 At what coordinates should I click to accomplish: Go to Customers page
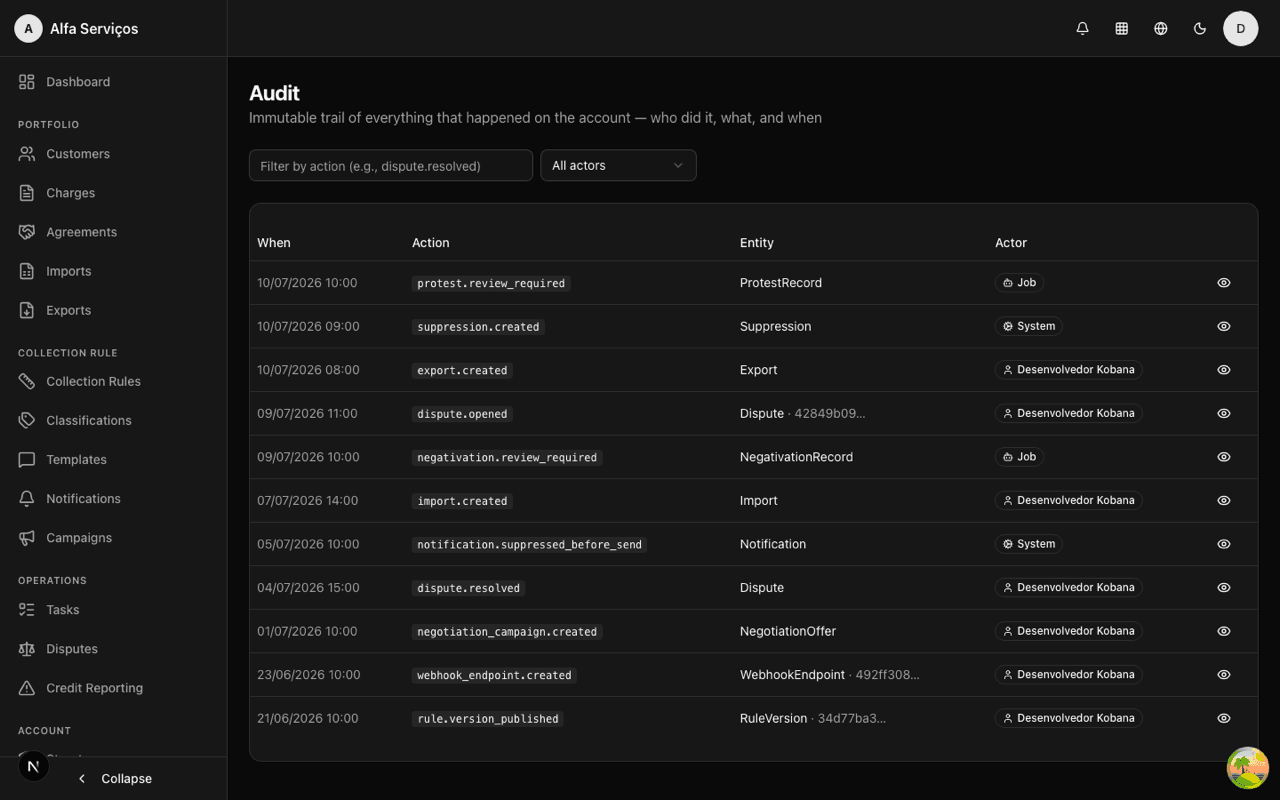click(x=113, y=154)
